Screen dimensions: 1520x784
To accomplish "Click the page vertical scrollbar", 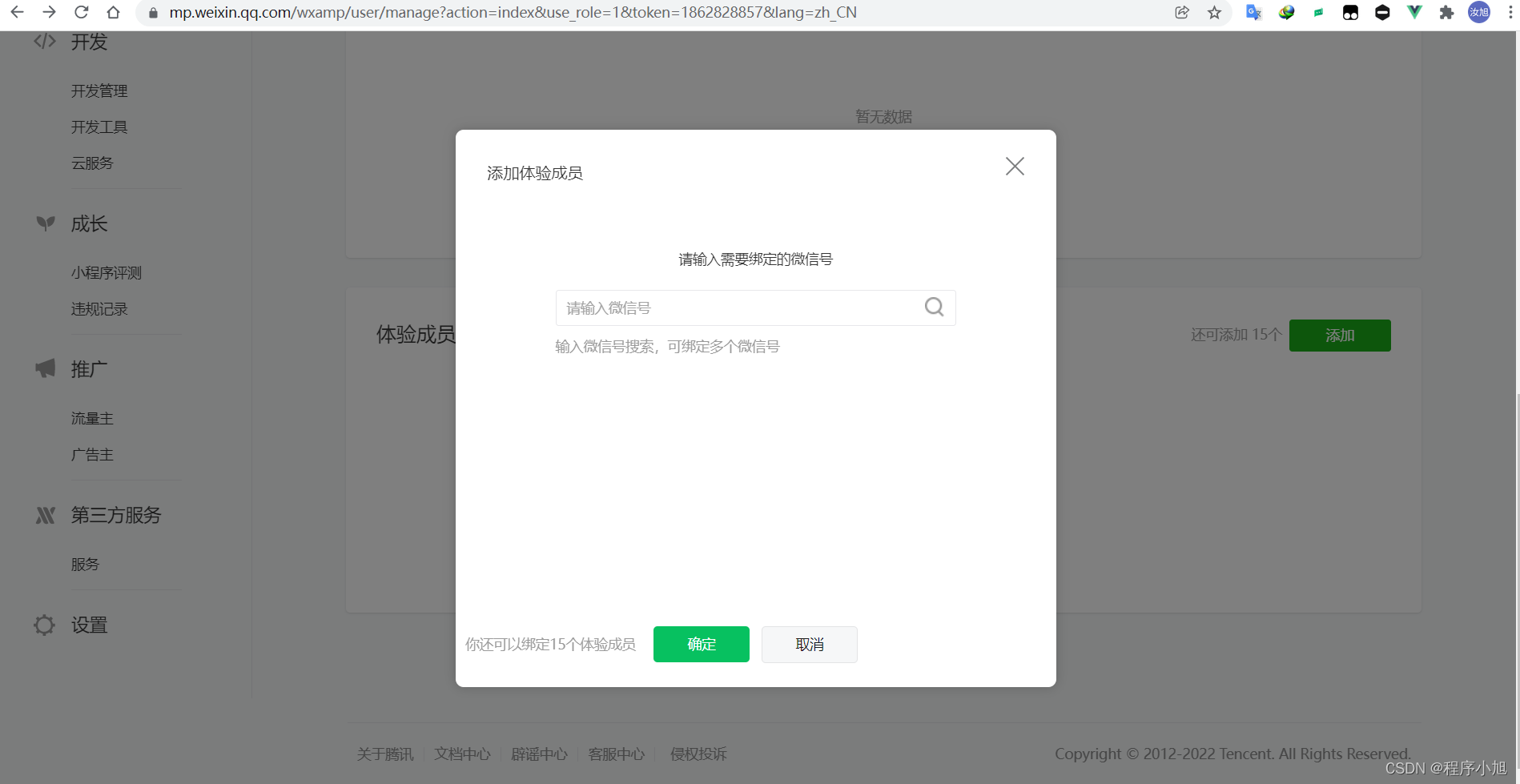I will 1517,585.
